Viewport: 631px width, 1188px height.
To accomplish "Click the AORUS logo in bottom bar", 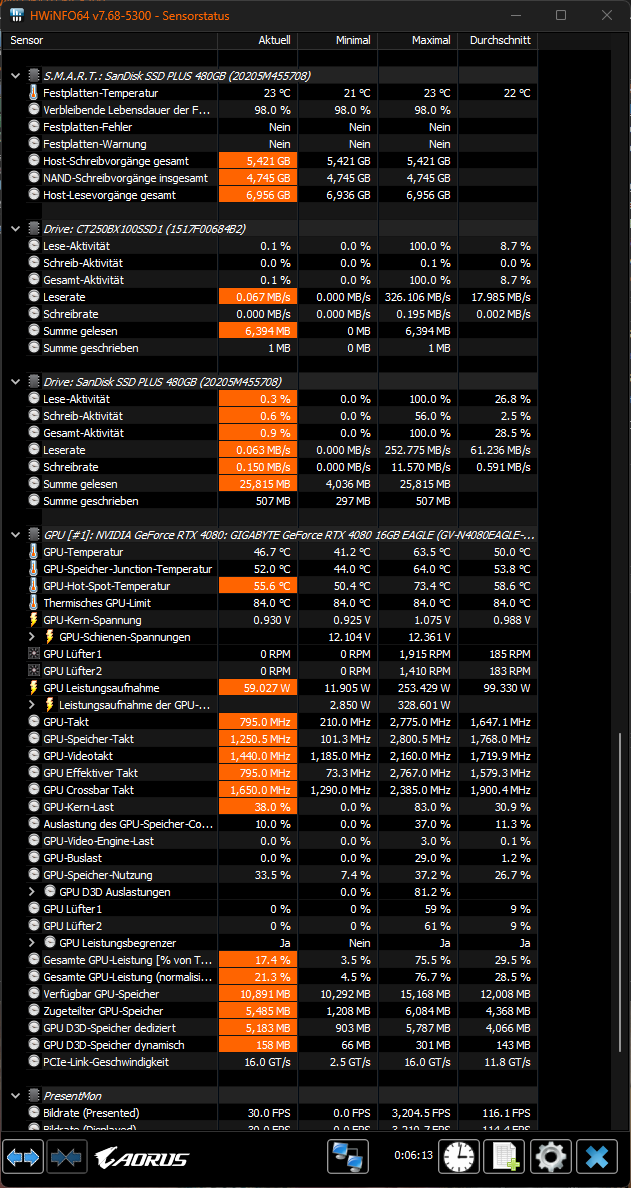I will pyautogui.click(x=142, y=1158).
